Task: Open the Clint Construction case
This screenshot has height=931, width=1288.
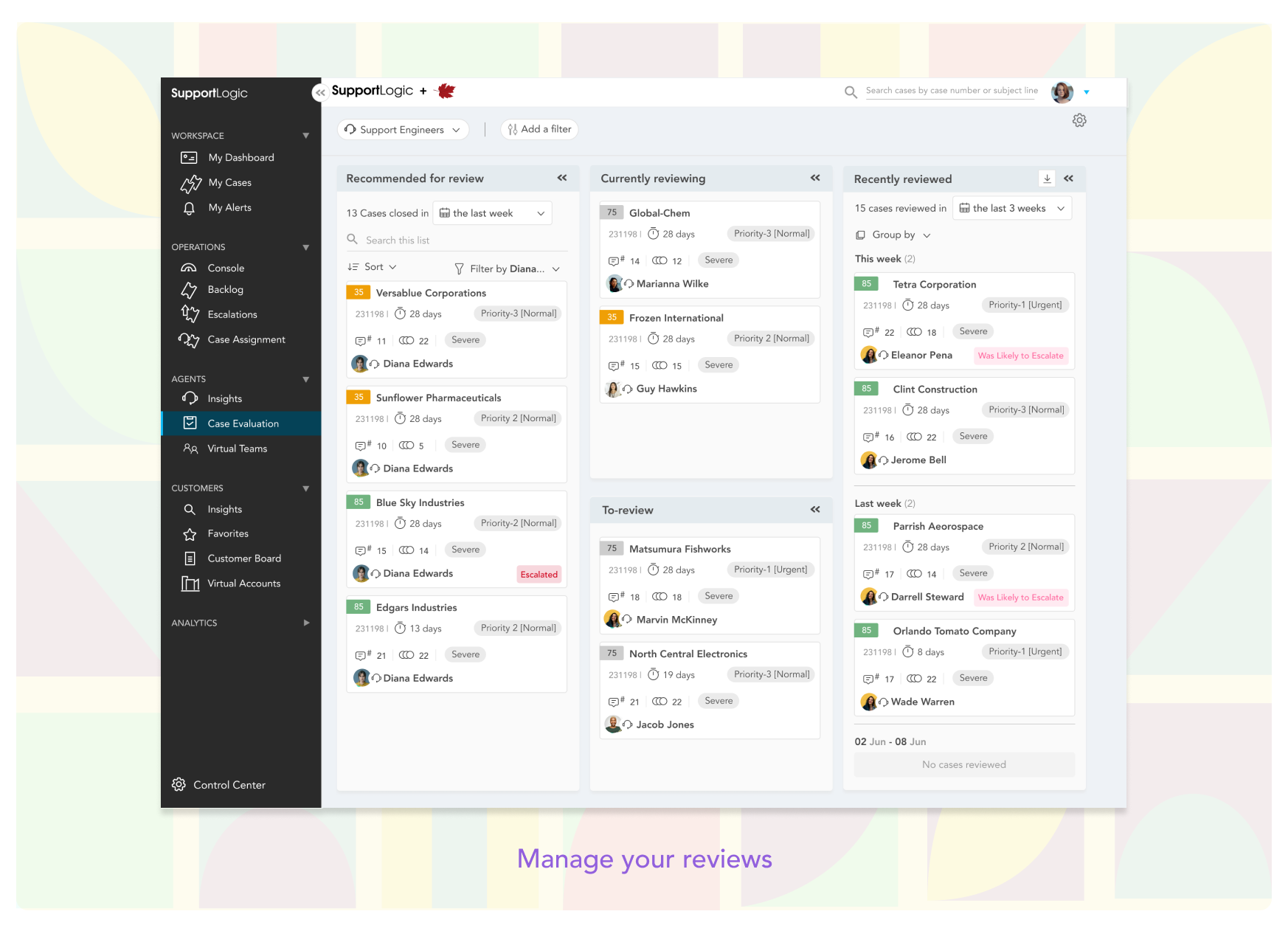Action: pos(964,426)
